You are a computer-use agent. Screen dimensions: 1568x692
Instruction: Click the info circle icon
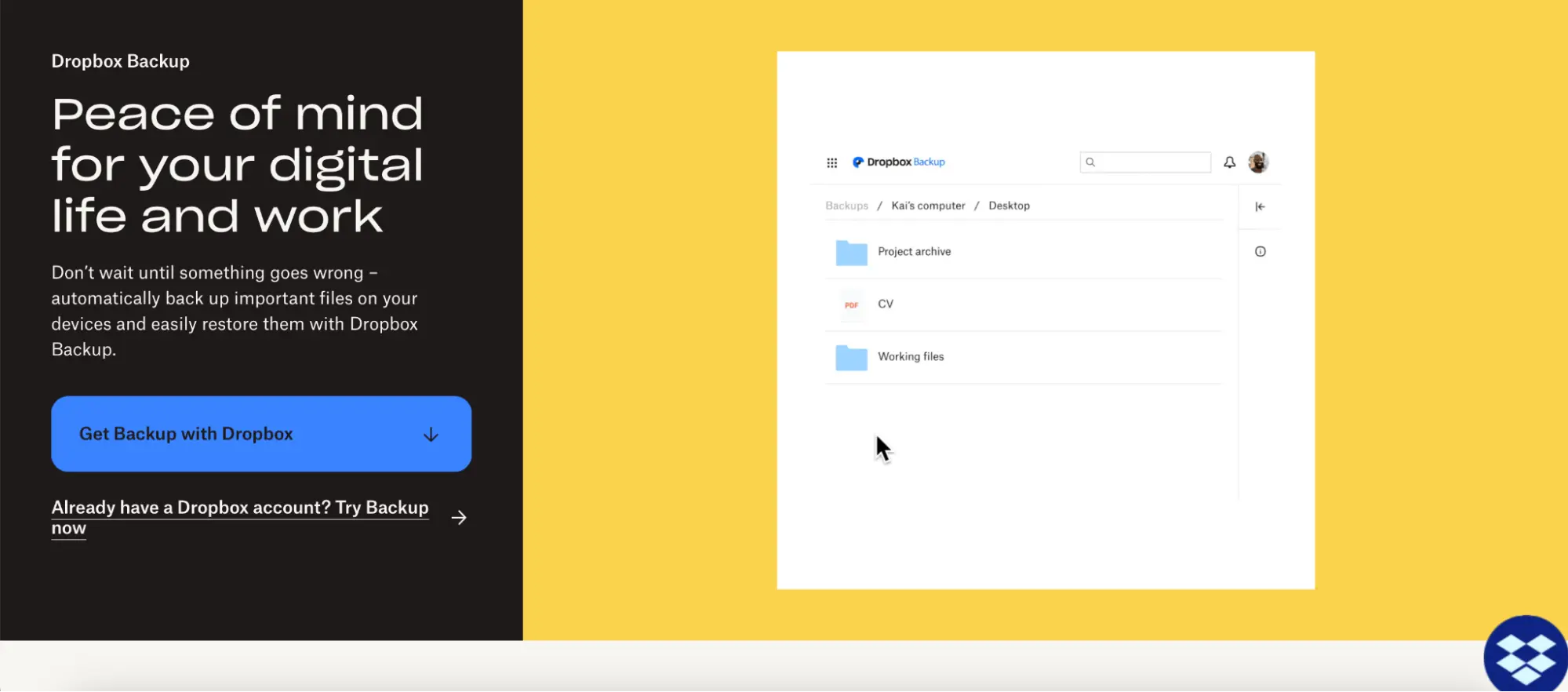(x=1260, y=252)
